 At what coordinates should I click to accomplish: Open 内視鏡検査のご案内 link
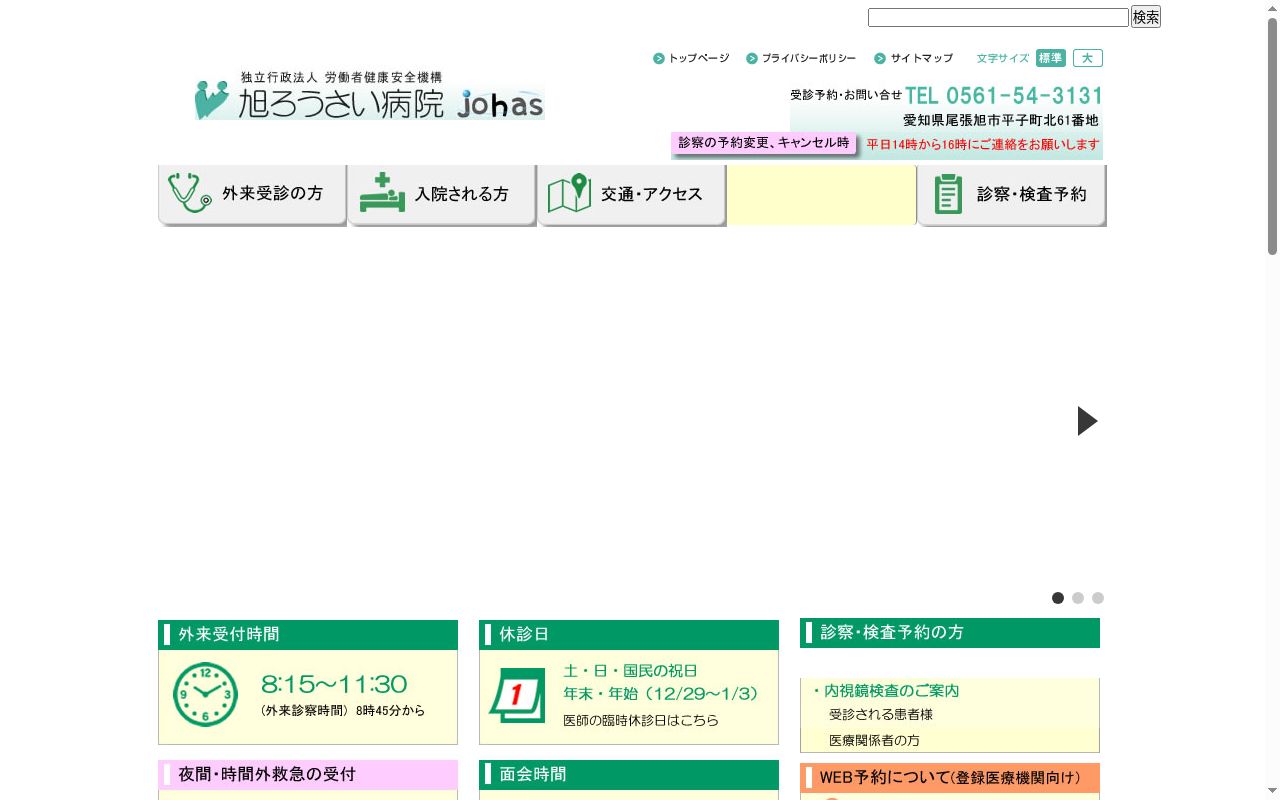tap(891, 691)
